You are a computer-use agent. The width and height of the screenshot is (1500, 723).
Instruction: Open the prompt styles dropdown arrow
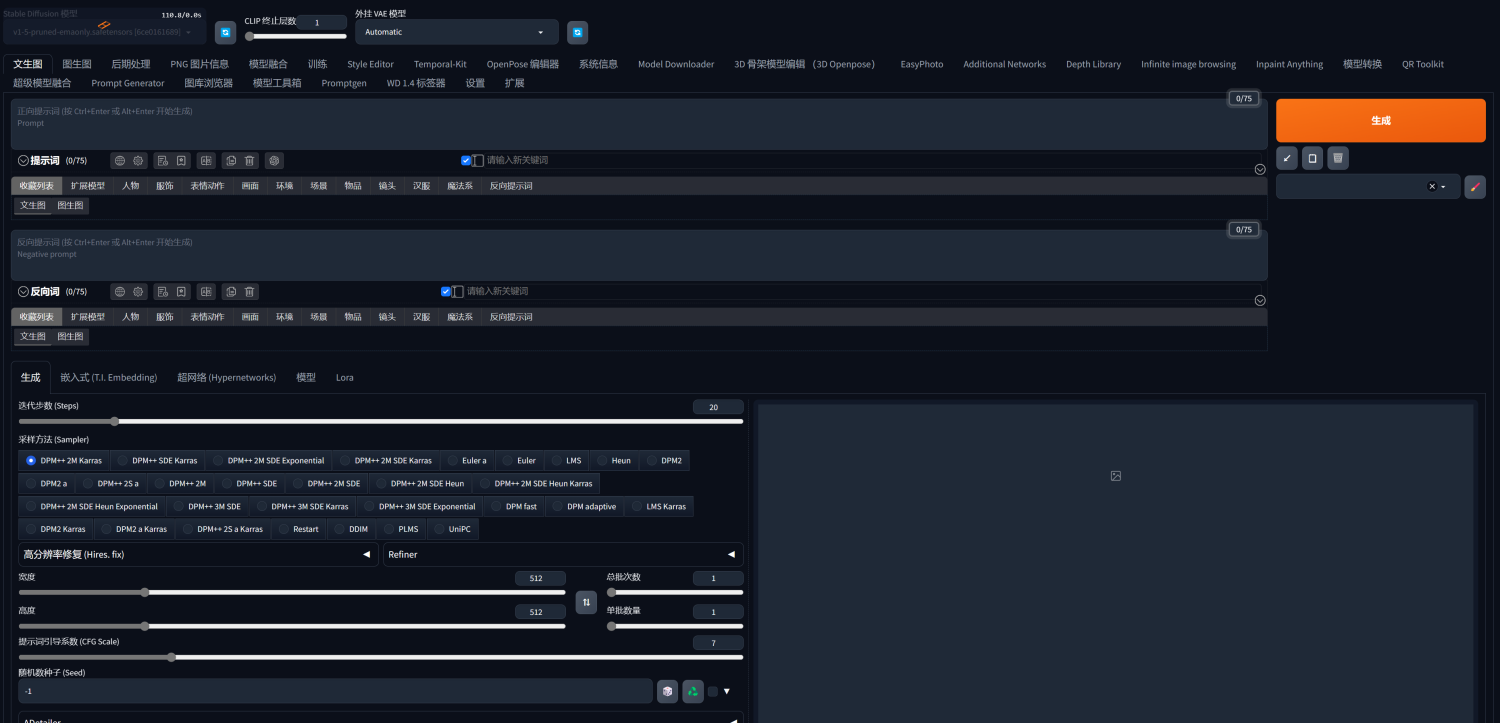pyautogui.click(x=1443, y=187)
